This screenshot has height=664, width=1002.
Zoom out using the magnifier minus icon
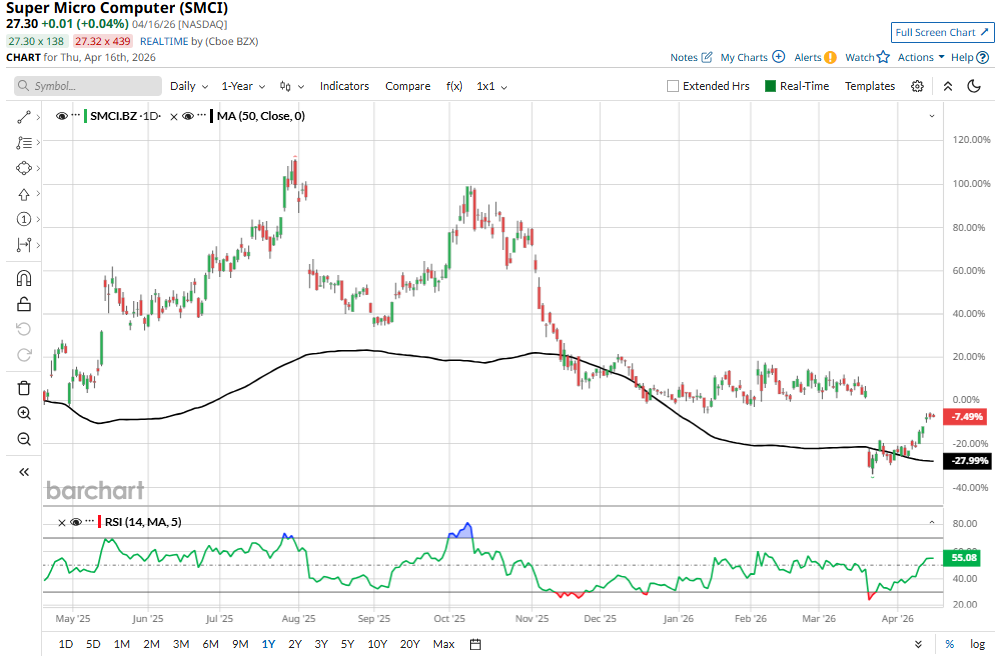(x=24, y=439)
